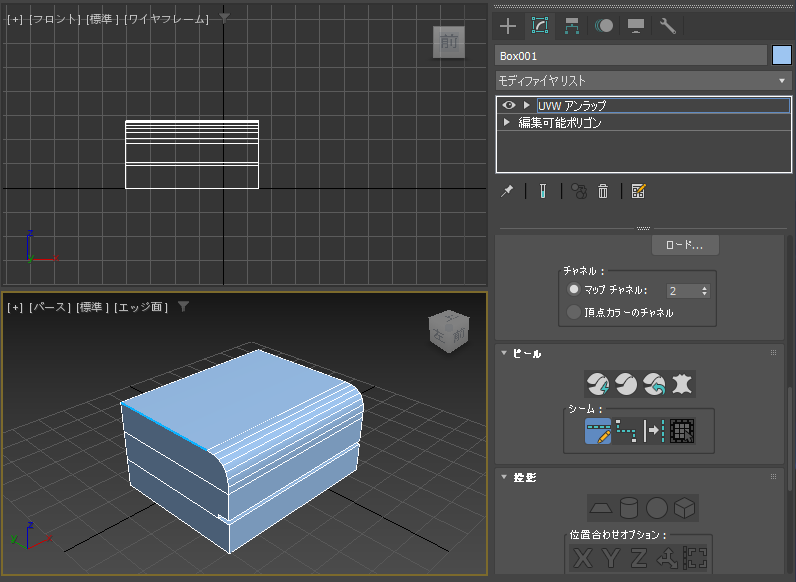This screenshot has height=582, width=796.
Task: Click the trash Remove Modifier icon
Action: (603, 191)
